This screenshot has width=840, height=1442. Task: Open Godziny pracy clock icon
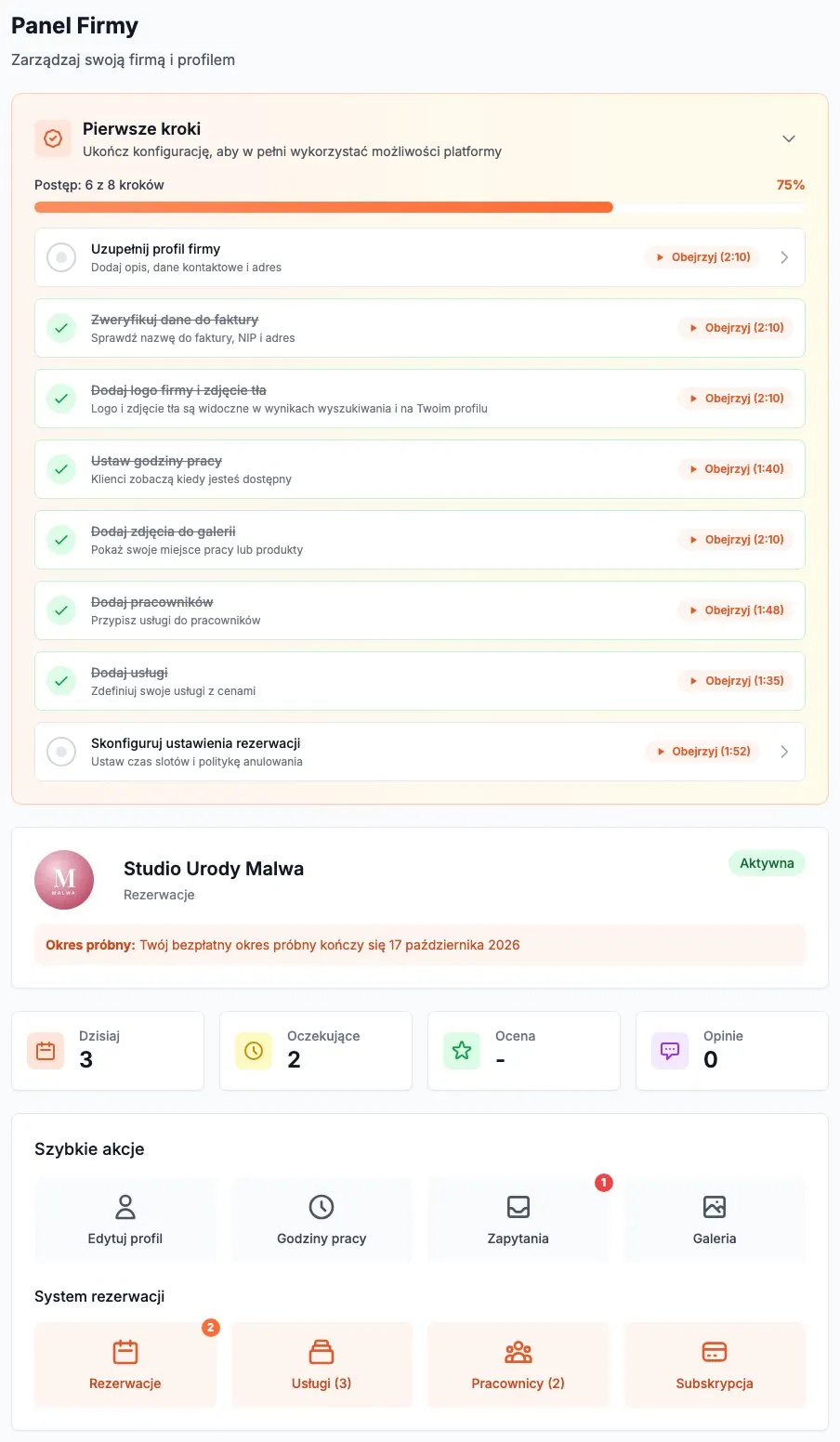coord(322,1207)
